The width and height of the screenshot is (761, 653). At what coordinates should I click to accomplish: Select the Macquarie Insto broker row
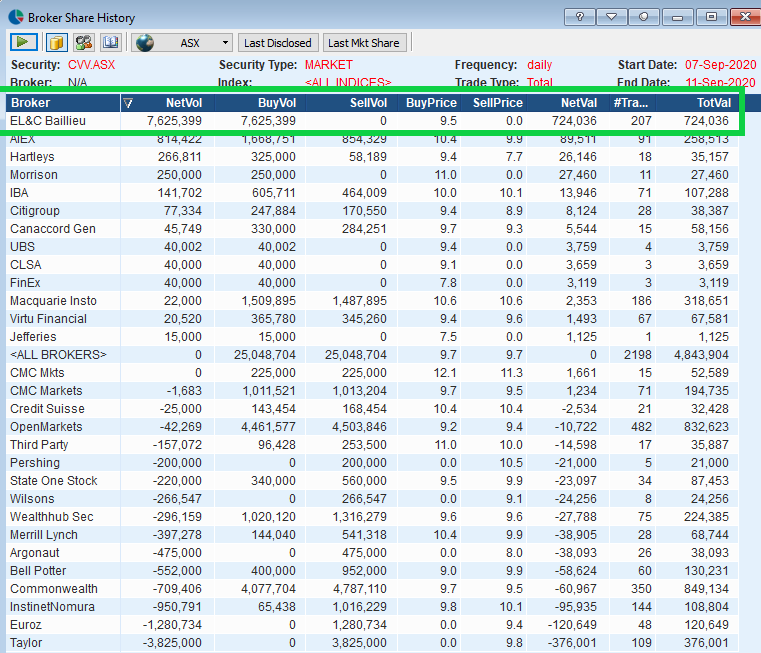372,301
